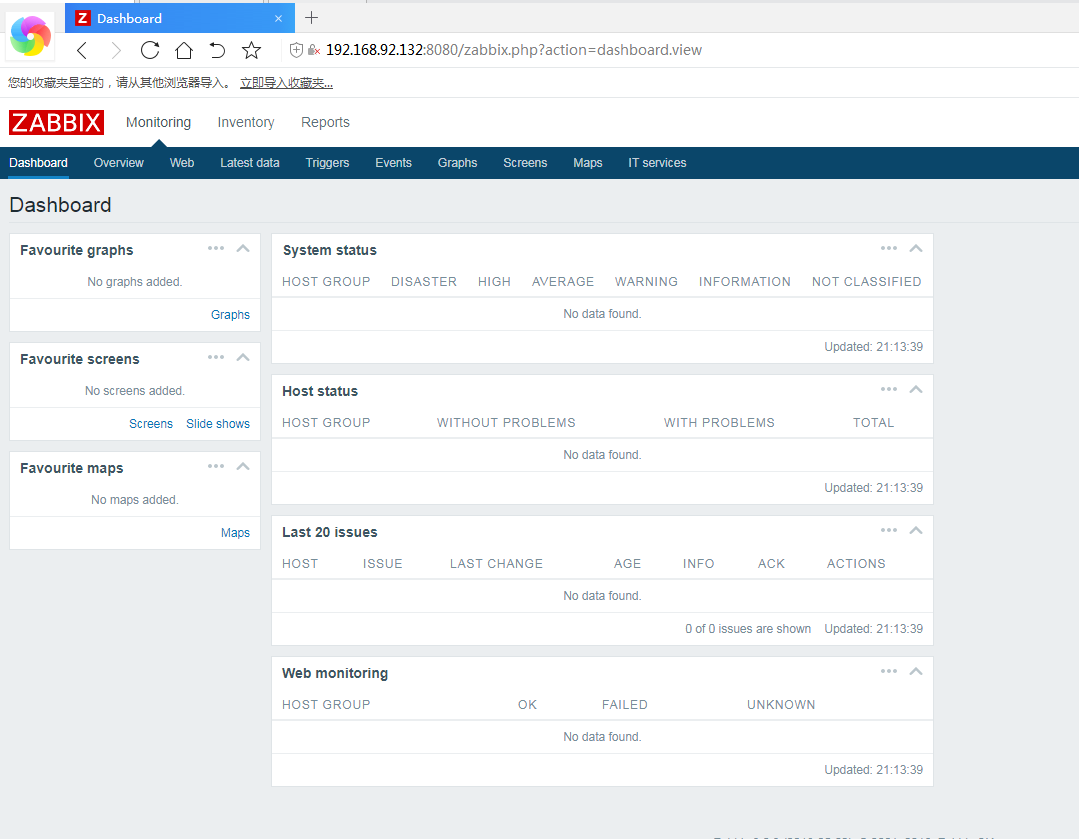Collapse the Host status widget

[916, 390]
